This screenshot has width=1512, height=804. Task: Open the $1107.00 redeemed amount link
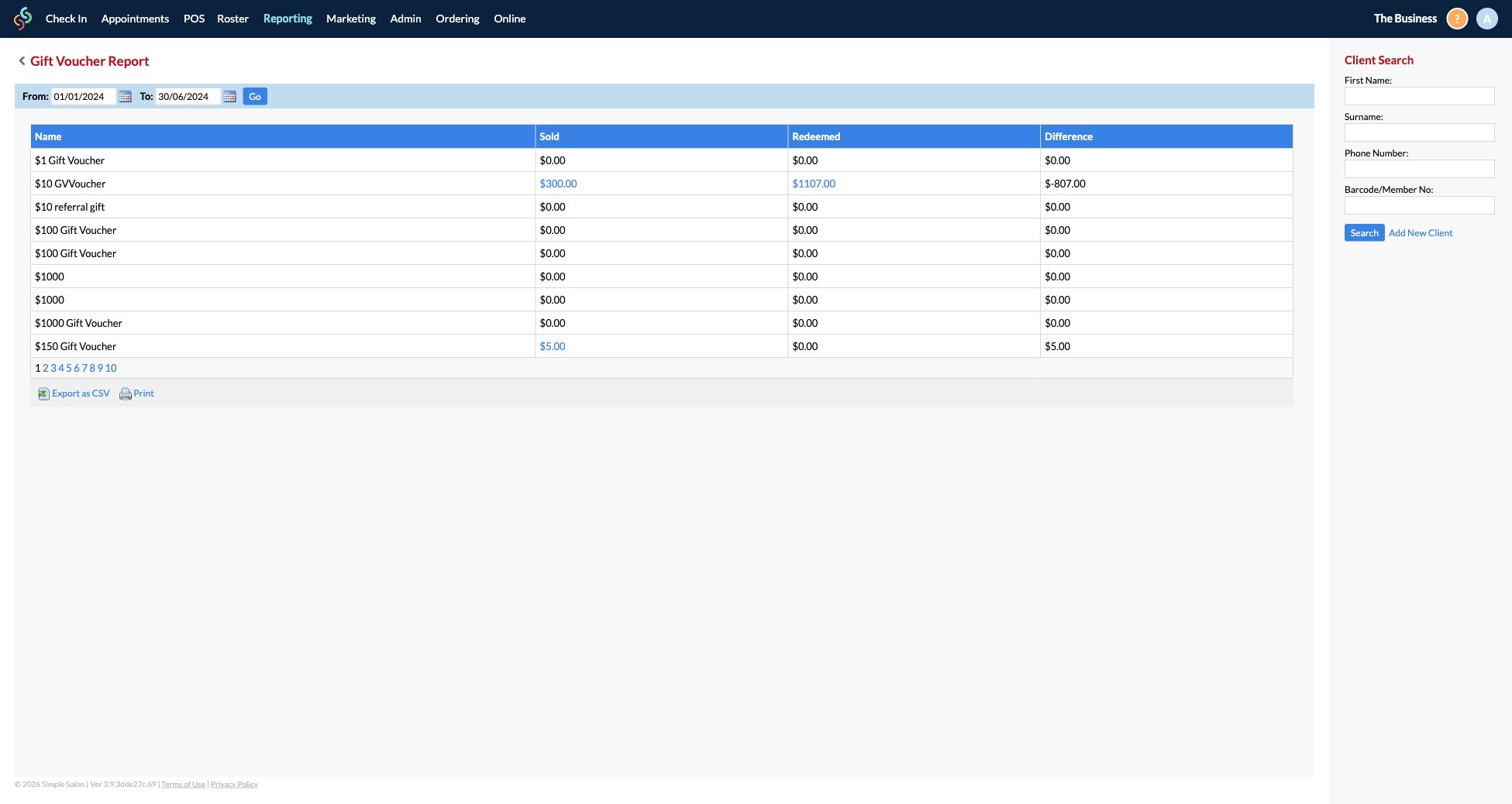813,184
